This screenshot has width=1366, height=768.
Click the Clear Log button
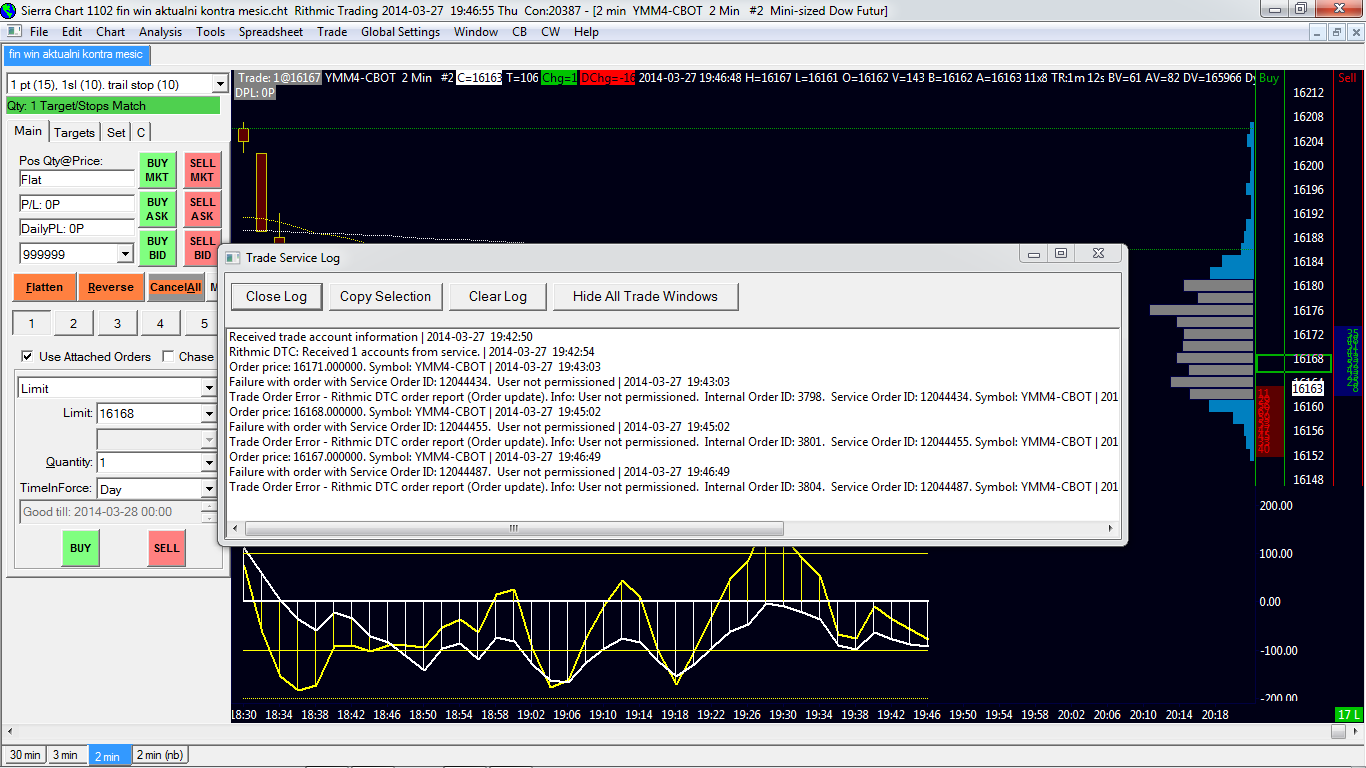pyautogui.click(x=498, y=296)
